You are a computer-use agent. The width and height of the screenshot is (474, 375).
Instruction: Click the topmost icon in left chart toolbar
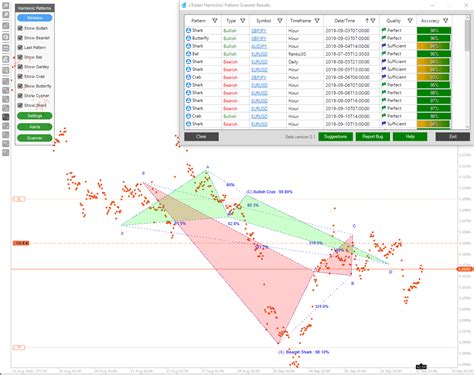[6, 6]
